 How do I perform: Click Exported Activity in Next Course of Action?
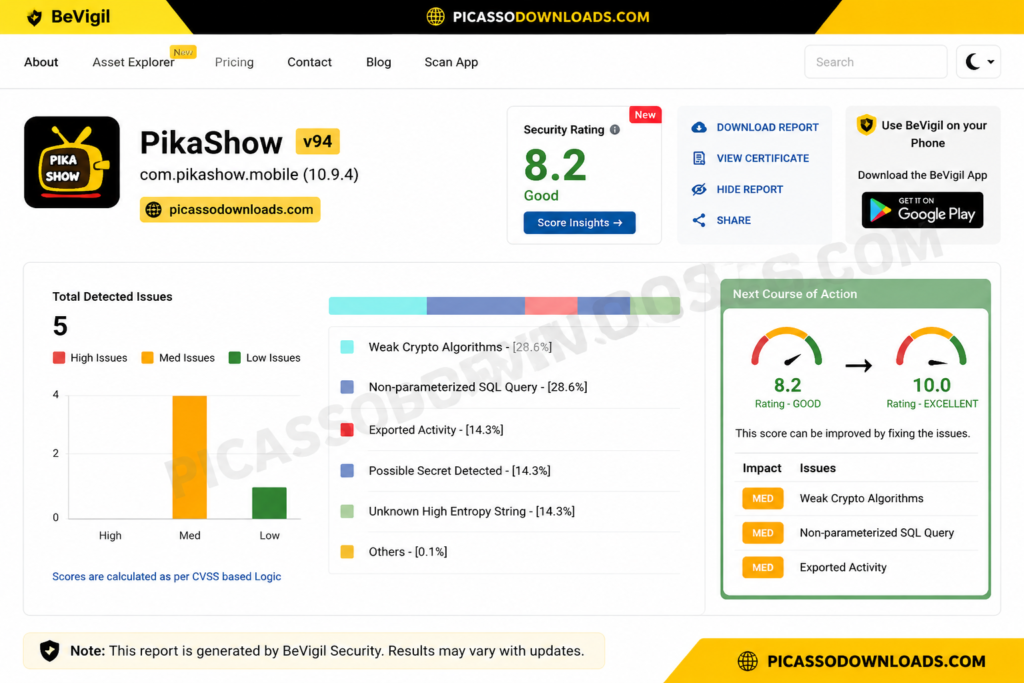(843, 567)
